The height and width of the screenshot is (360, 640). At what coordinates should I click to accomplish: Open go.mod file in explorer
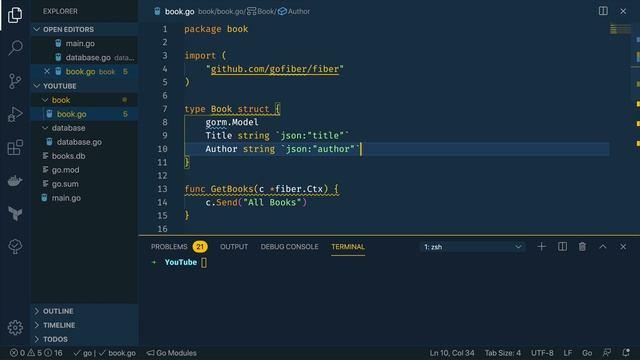(84, 170)
